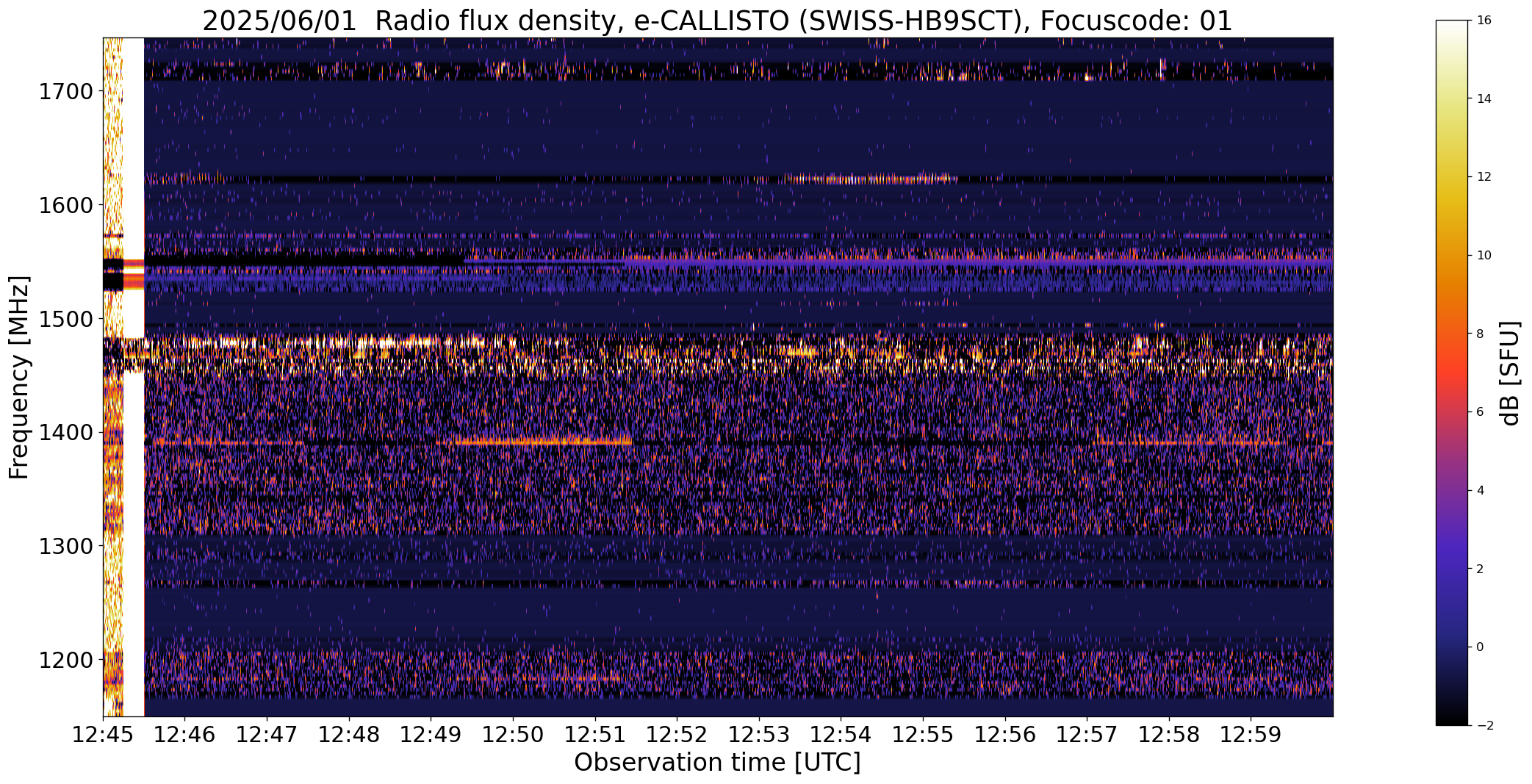The image size is (1532, 784).
Task: Click the 12:46 time tick label
Action: pos(185,735)
